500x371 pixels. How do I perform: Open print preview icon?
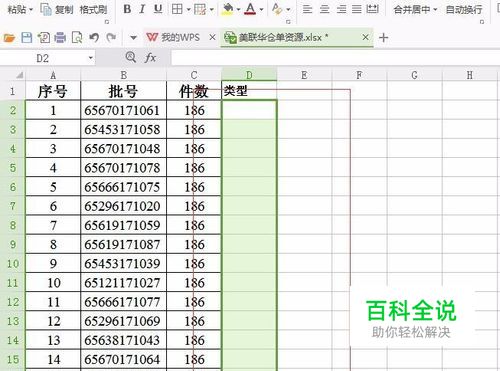coord(77,38)
